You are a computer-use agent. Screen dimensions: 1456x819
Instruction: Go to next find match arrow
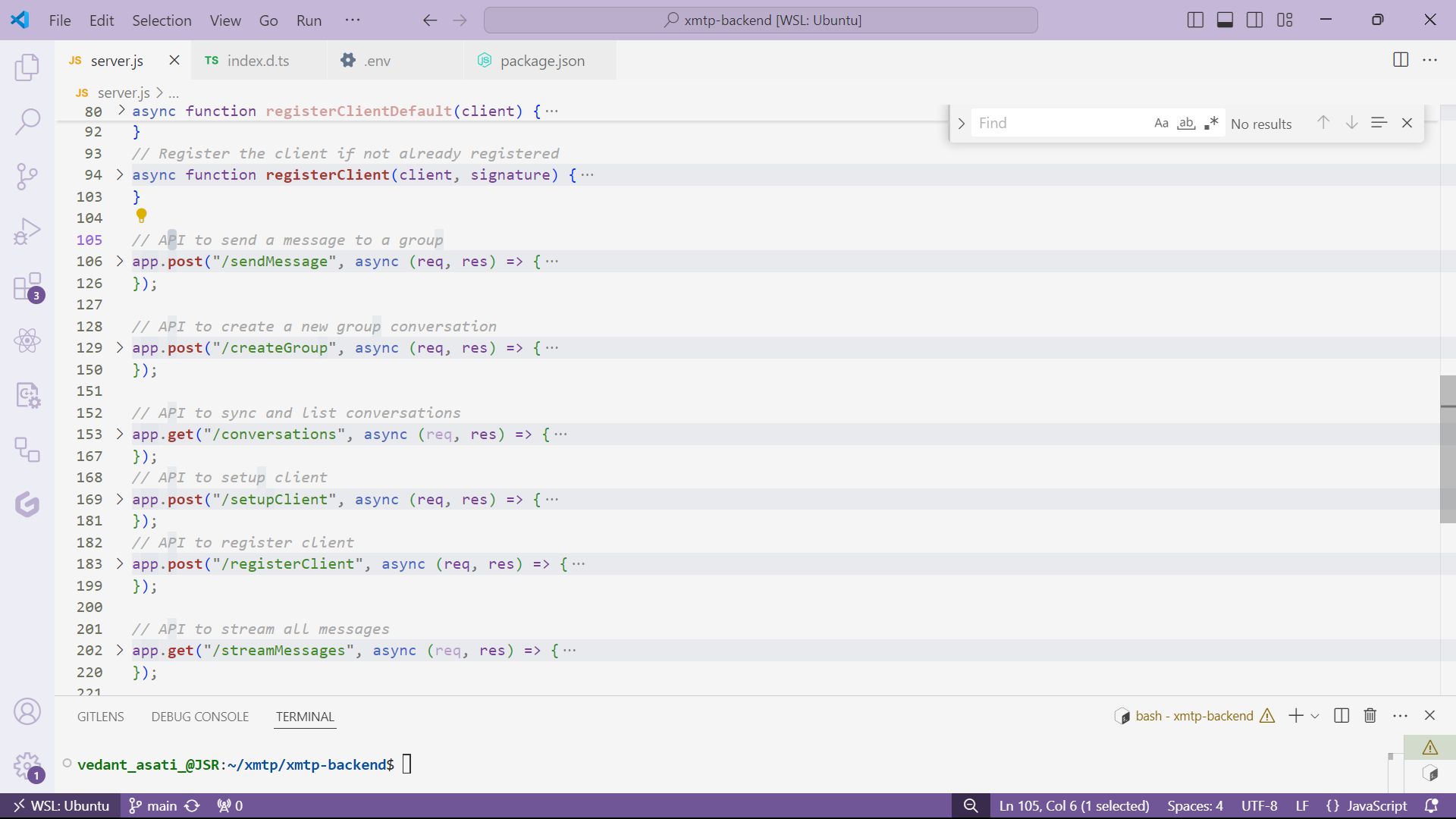tap(1351, 123)
